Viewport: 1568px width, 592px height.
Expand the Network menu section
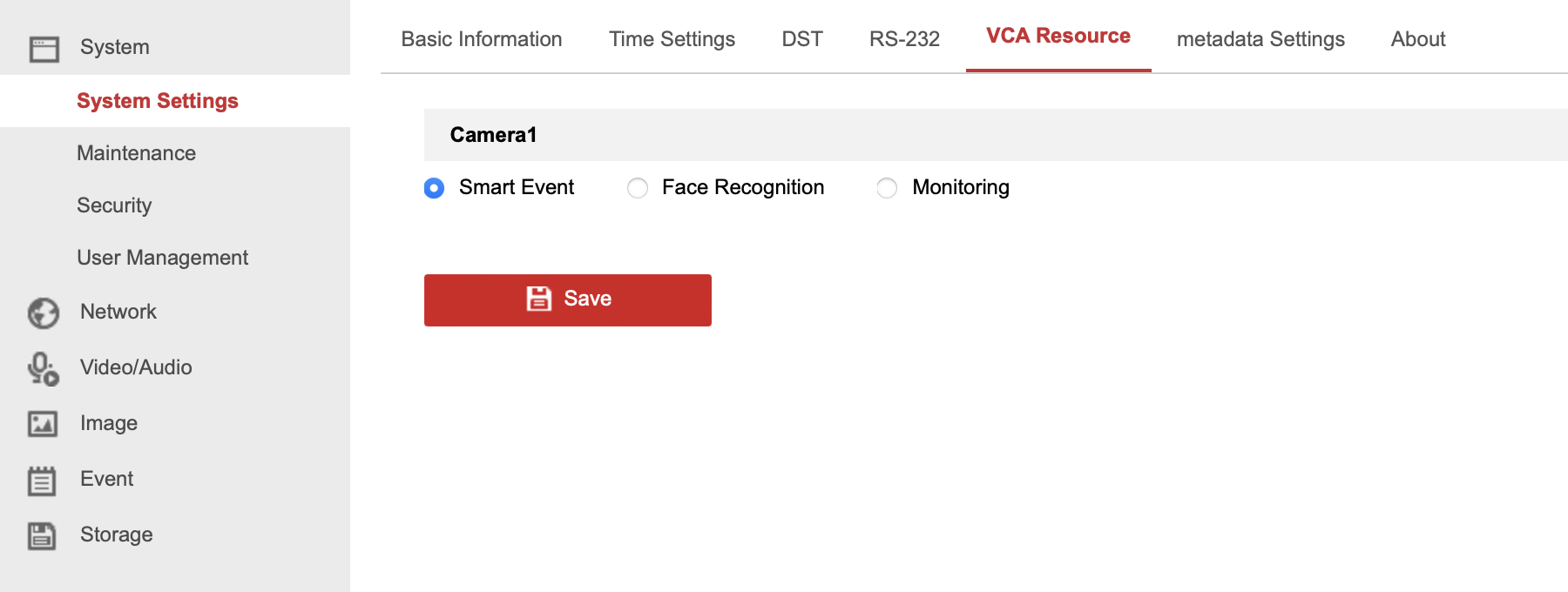(x=118, y=312)
